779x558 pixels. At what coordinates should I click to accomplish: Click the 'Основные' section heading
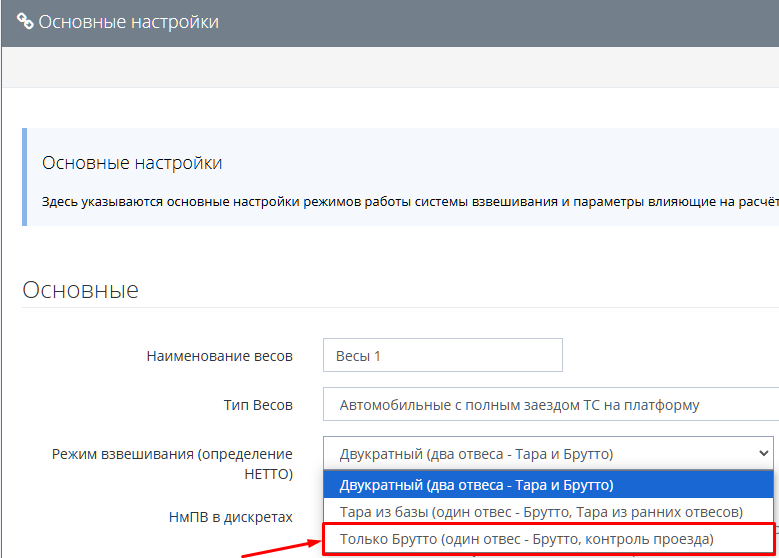[x=80, y=290]
